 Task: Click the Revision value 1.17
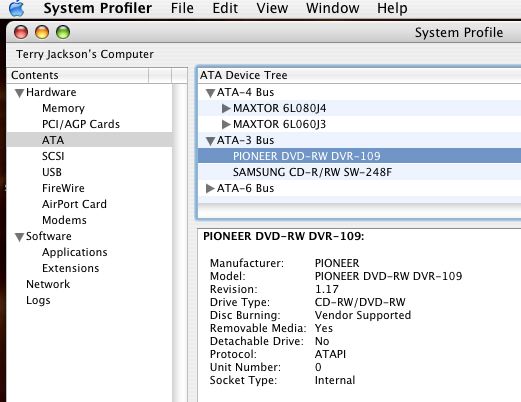click(x=327, y=289)
